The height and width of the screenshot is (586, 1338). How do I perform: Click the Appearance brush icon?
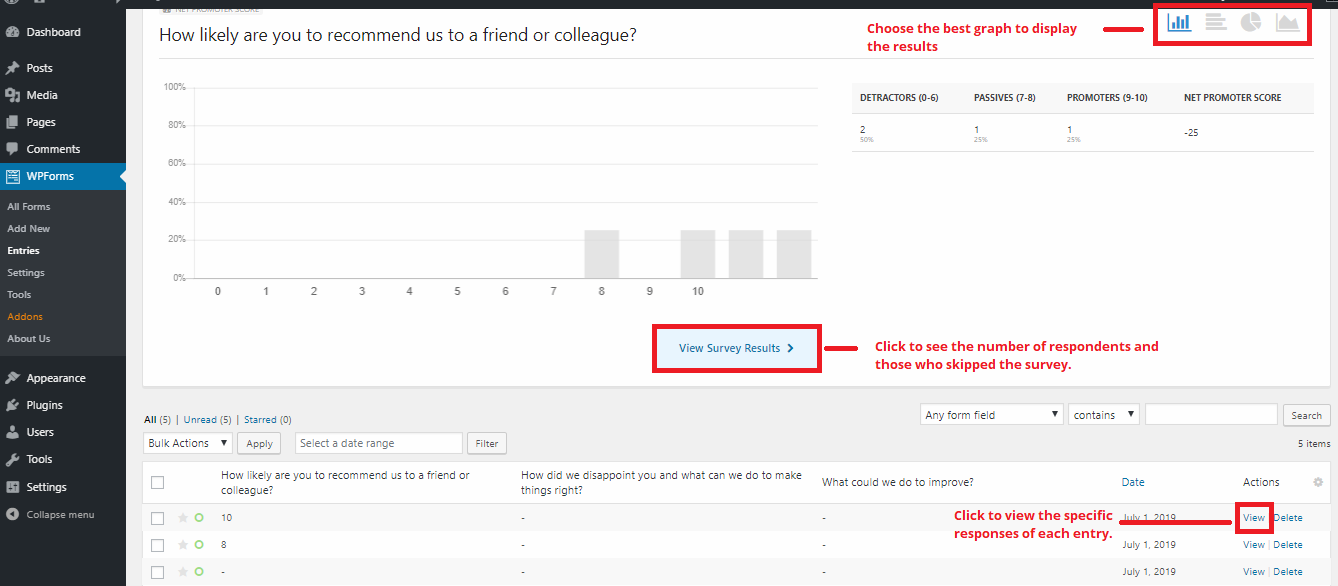coord(12,378)
